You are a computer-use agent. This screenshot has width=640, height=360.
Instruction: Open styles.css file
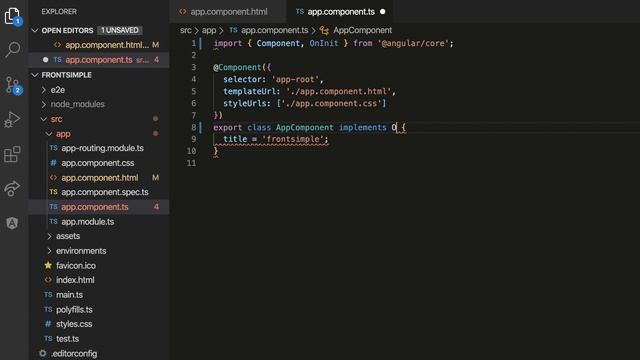coord(74,324)
